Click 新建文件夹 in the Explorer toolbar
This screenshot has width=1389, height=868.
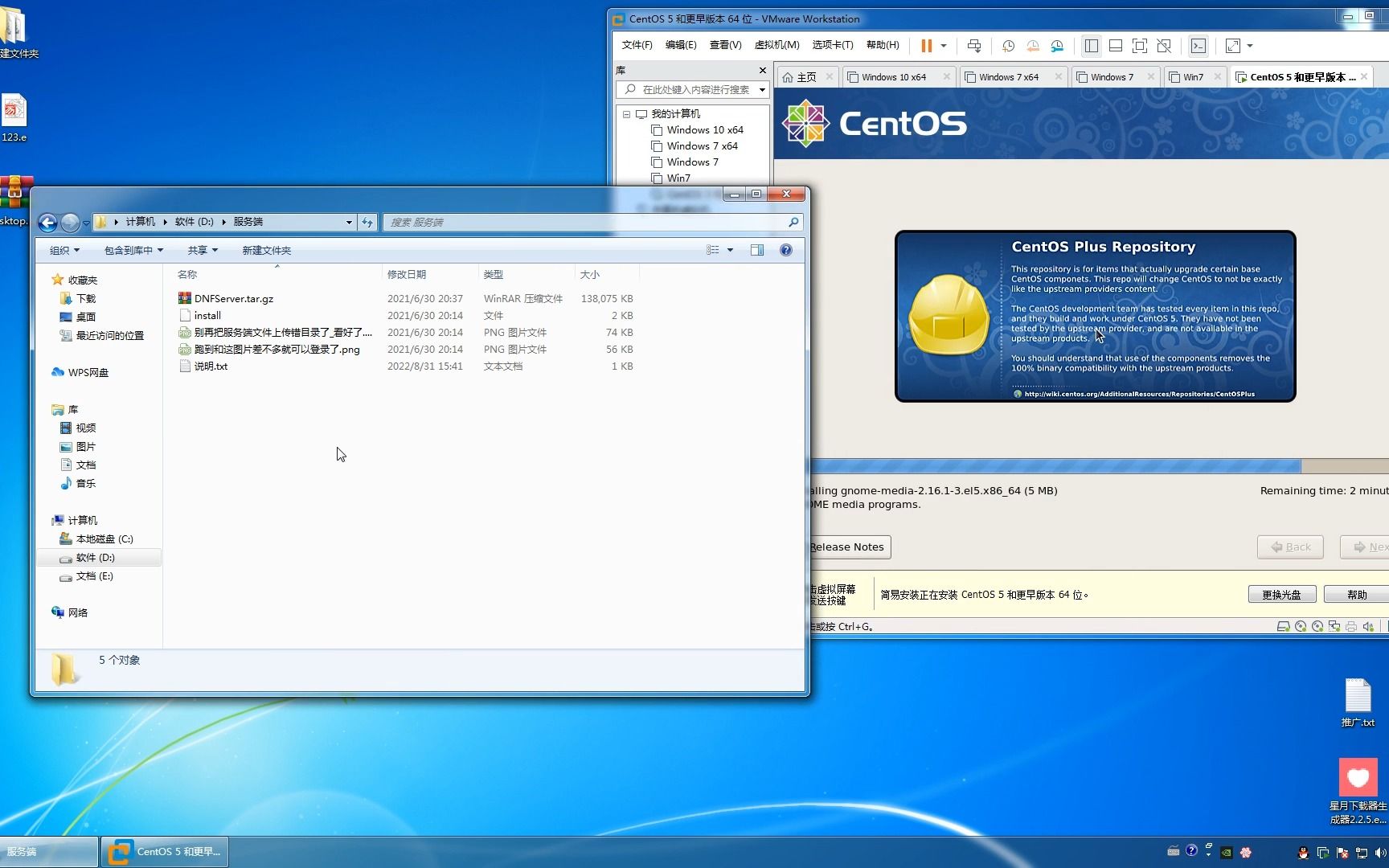[267, 251]
